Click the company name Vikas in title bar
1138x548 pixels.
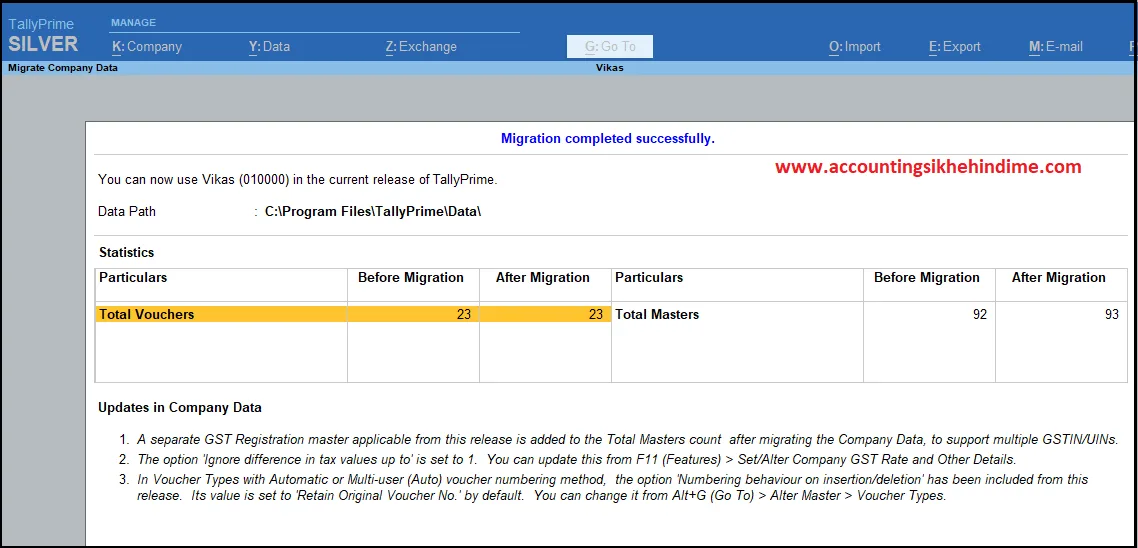(610, 68)
